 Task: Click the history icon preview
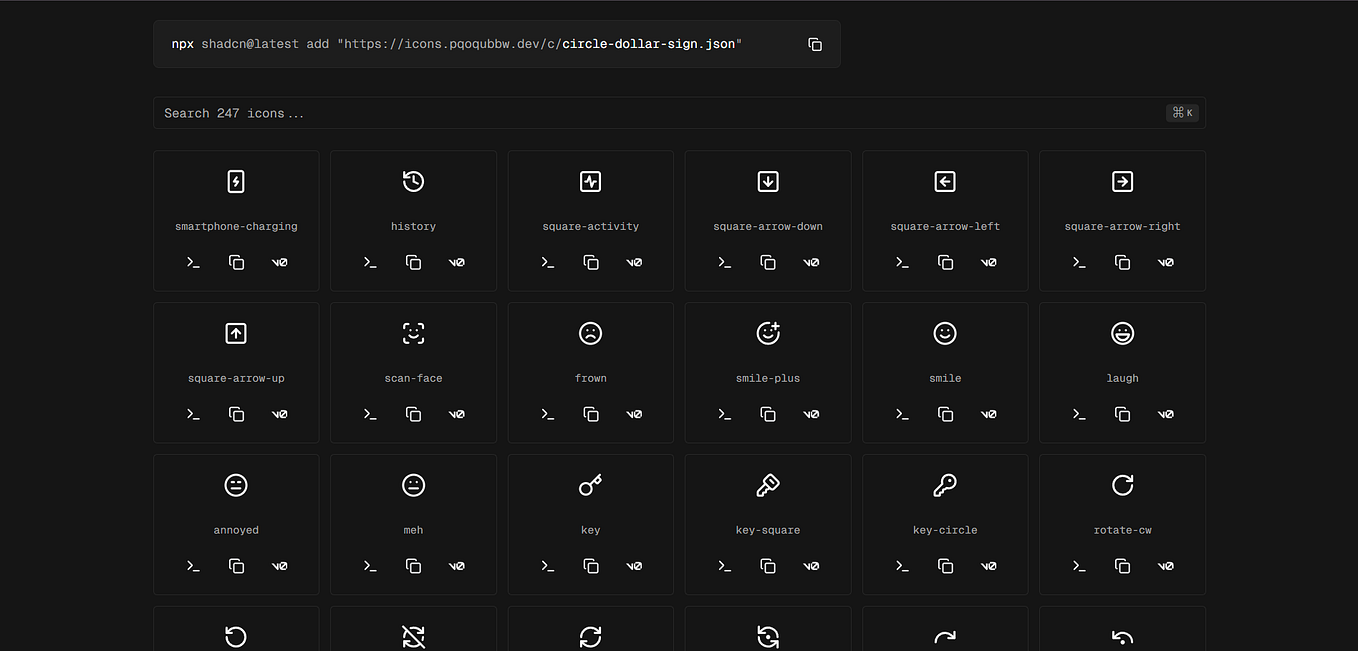click(413, 181)
